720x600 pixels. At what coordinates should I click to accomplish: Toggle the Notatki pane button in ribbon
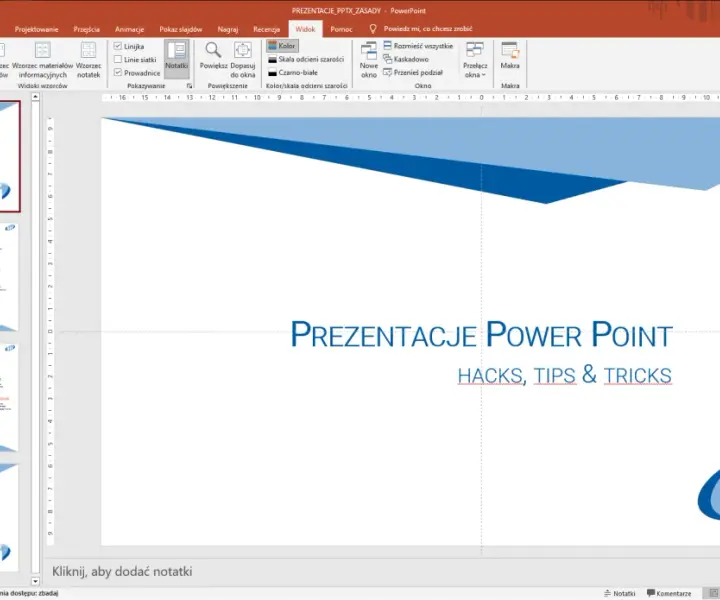coord(176,59)
